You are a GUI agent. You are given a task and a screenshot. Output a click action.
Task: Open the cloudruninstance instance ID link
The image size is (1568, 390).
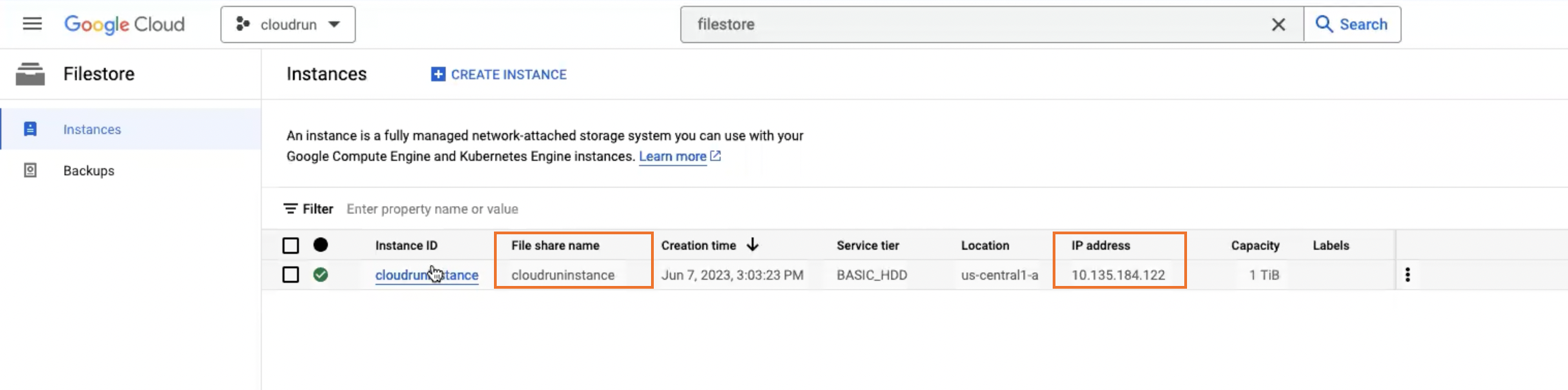point(426,276)
